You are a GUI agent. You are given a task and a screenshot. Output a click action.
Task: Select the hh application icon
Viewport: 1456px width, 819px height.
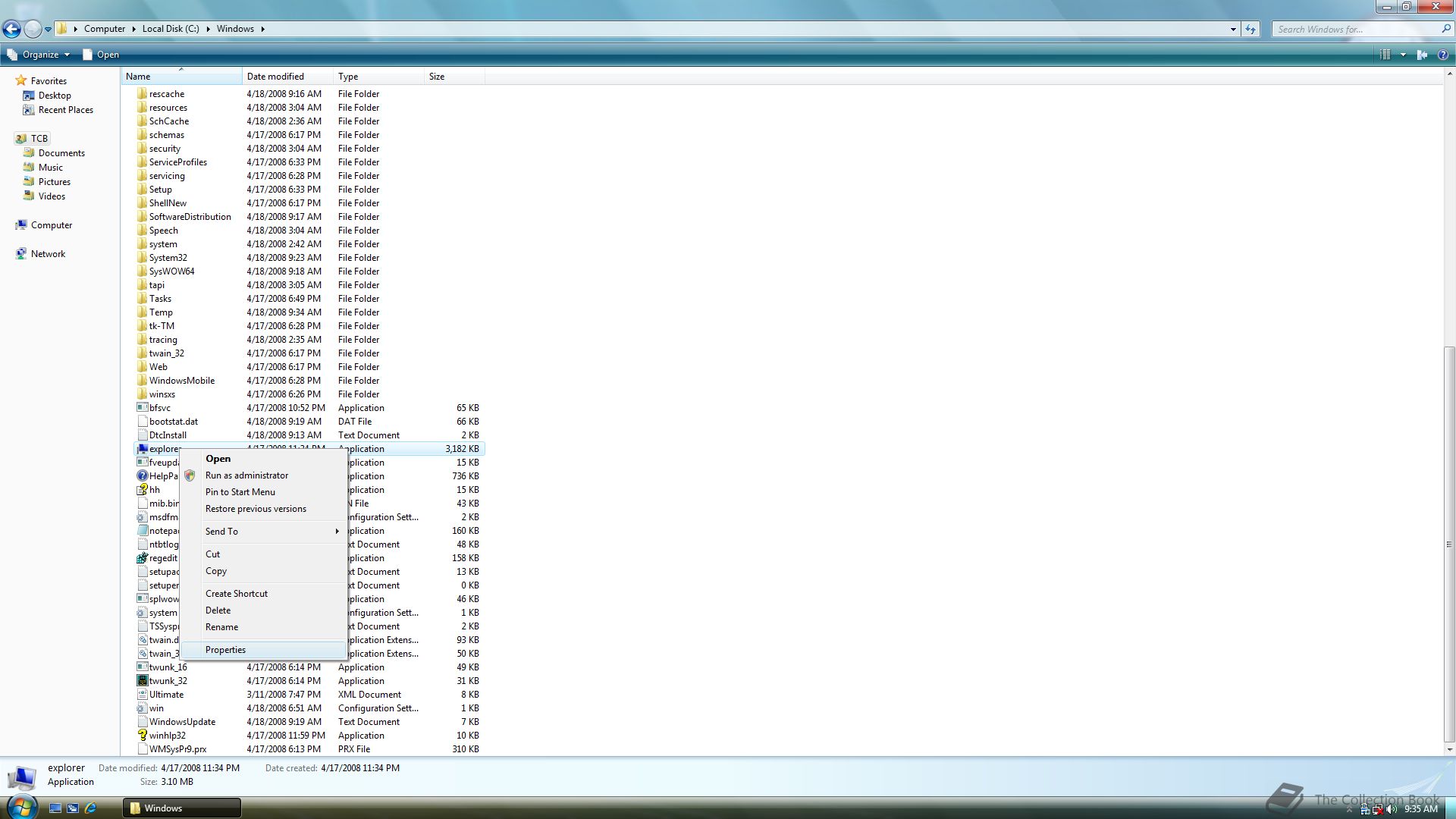point(142,490)
